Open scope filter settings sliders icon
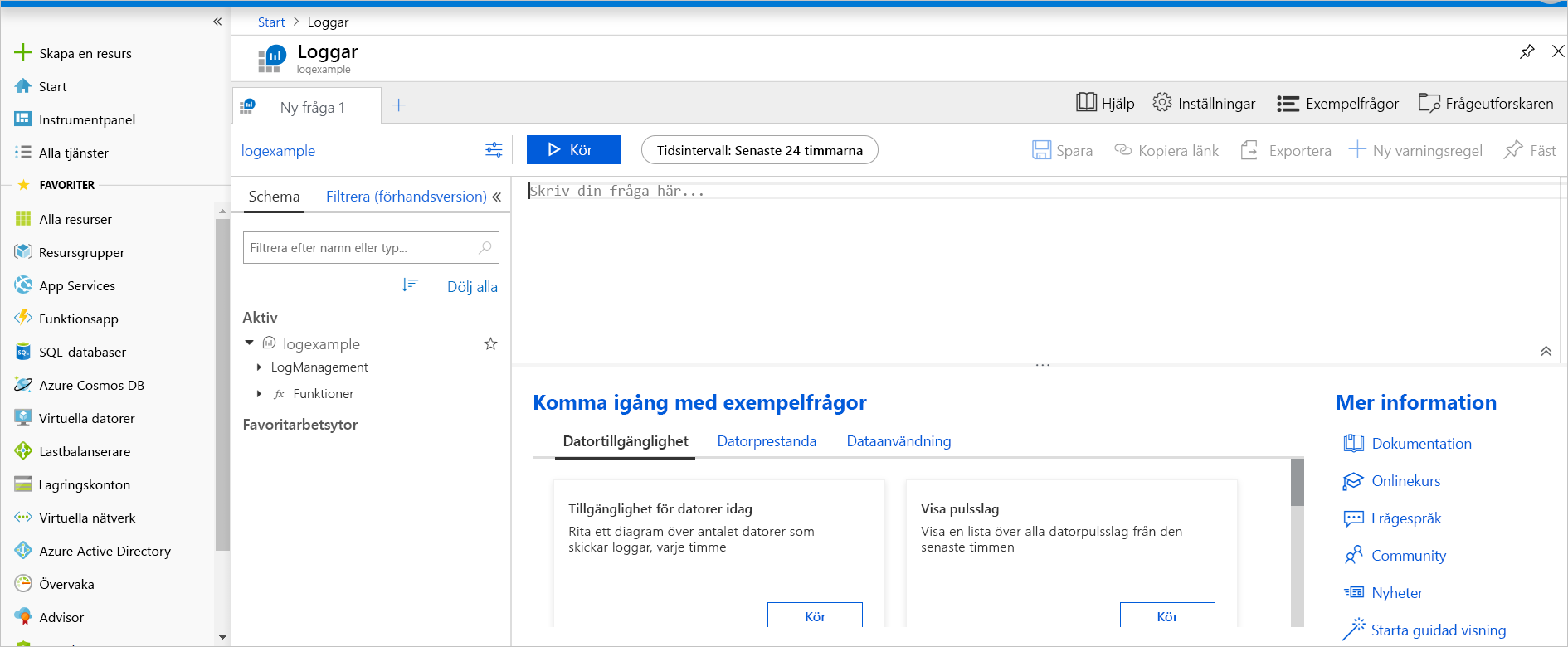1568x647 pixels. (494, 150)
